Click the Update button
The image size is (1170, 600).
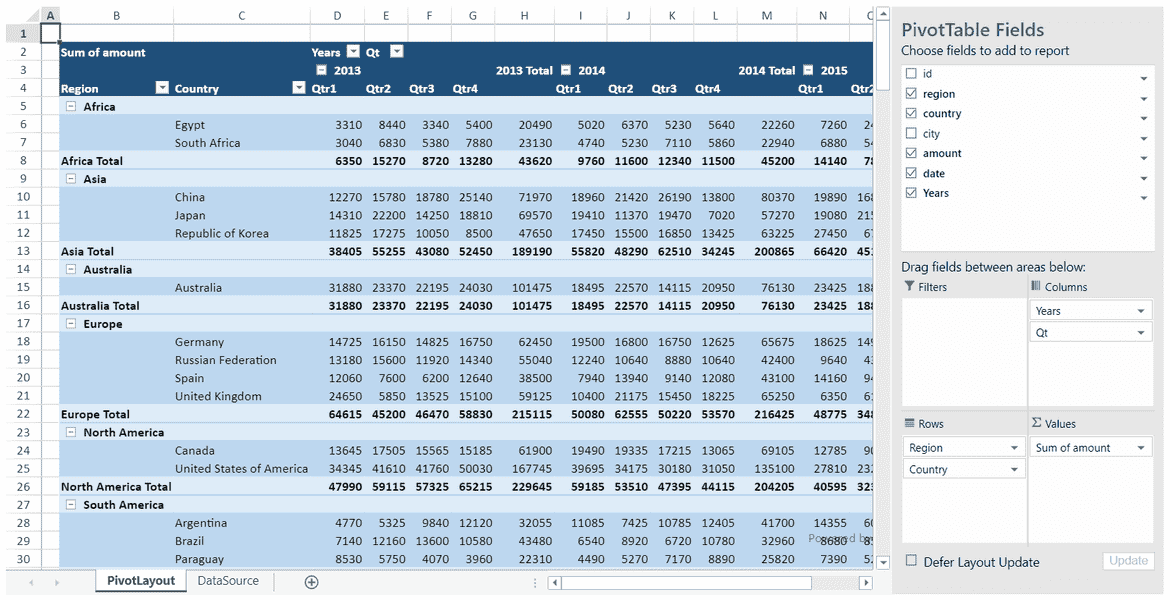pyautogui.click(x=1128, y=561)
